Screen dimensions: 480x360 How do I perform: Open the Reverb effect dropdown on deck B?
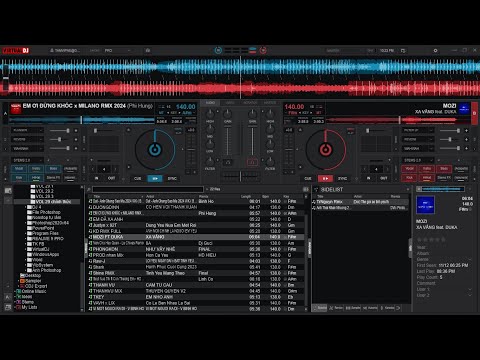tap(418, 139)
